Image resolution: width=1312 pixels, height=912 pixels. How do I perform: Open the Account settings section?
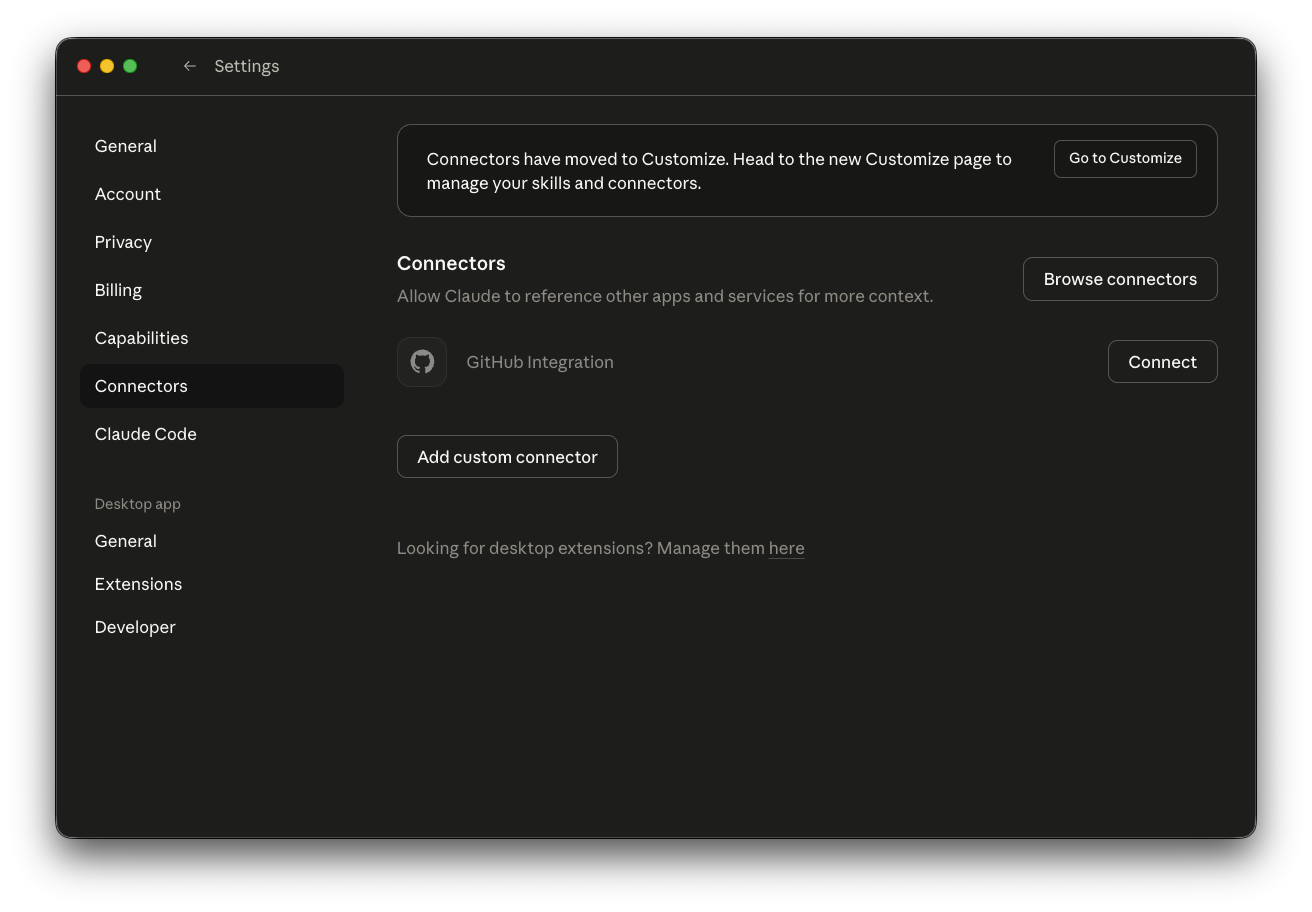tap(212, 194)
